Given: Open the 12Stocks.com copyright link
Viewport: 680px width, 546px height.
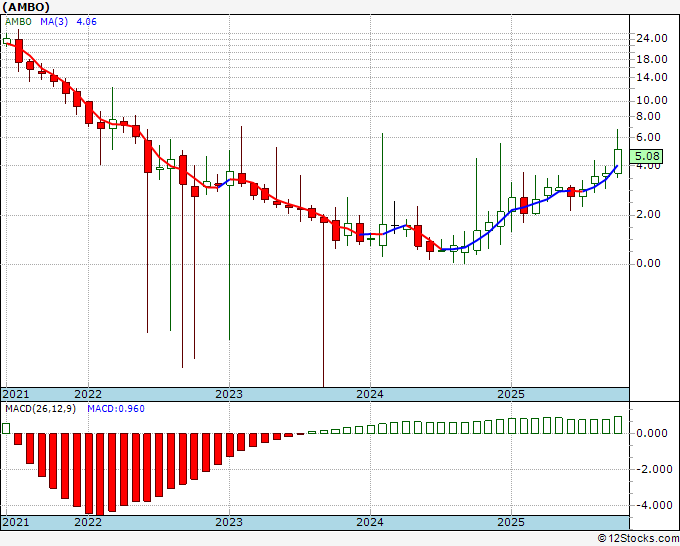Looking at the screenshot, I should 638,539.
